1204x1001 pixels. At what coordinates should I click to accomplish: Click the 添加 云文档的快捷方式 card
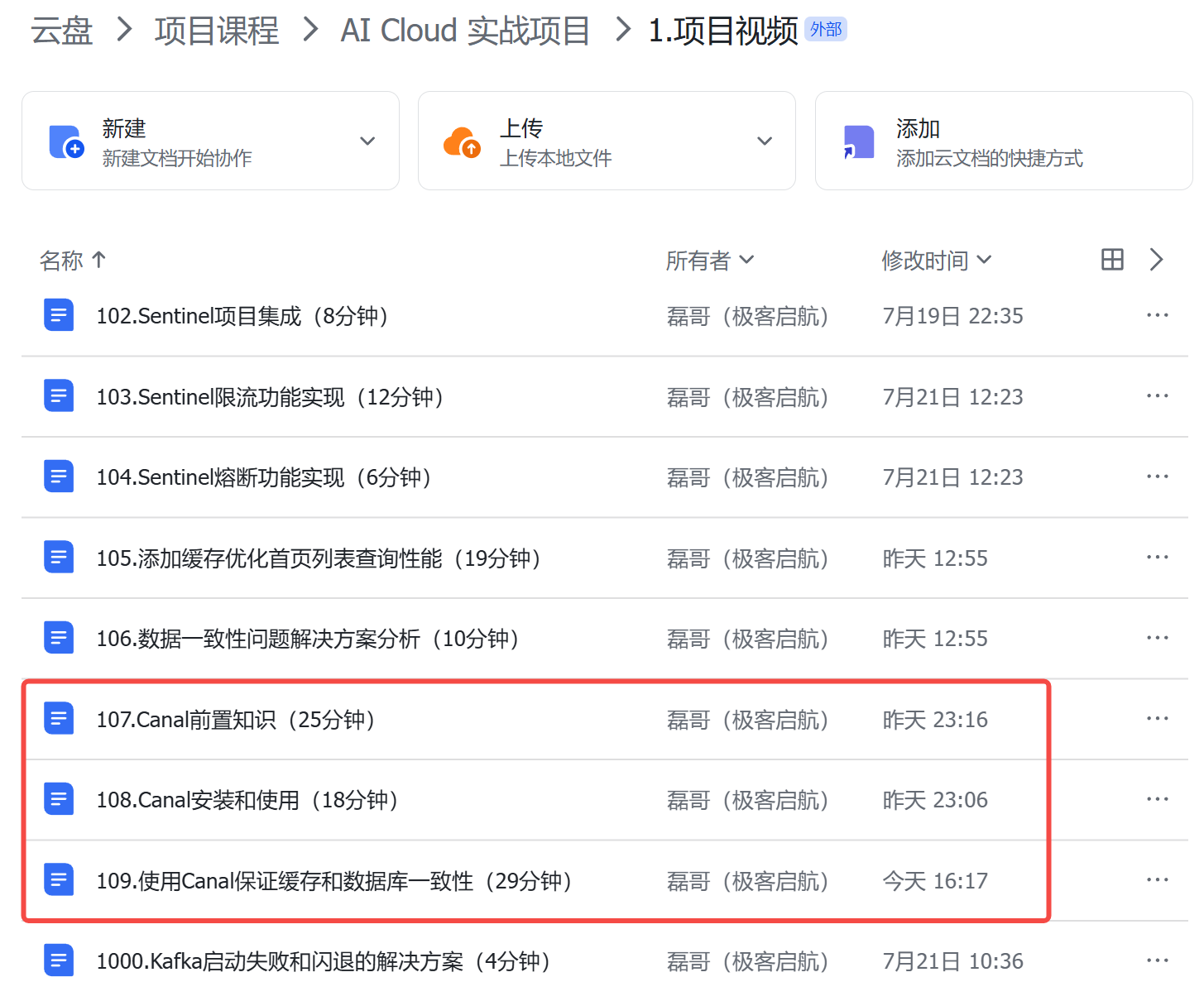coord(1004,141)
